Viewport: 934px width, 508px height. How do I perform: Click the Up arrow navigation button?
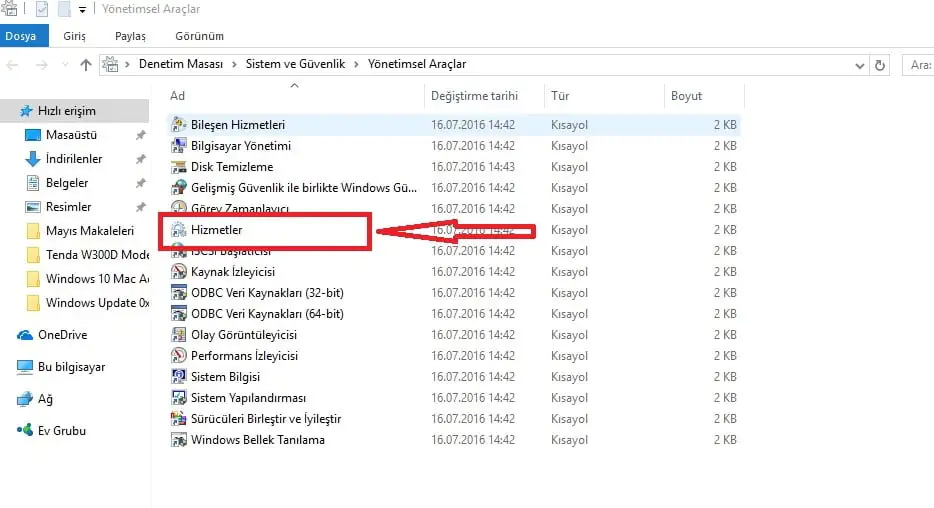[x=86, y=65]
